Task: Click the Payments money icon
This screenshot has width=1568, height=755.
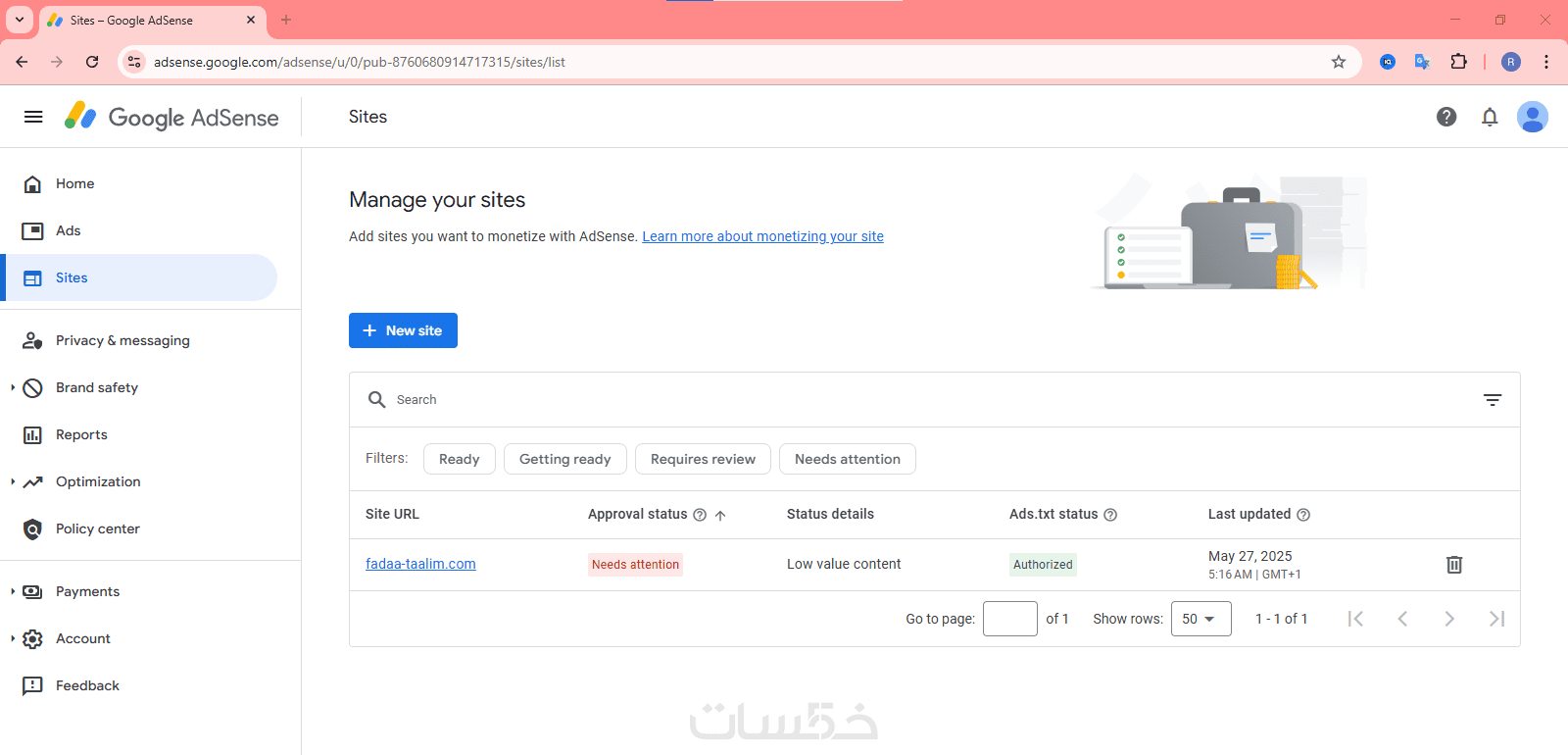Action: [32, 591]
